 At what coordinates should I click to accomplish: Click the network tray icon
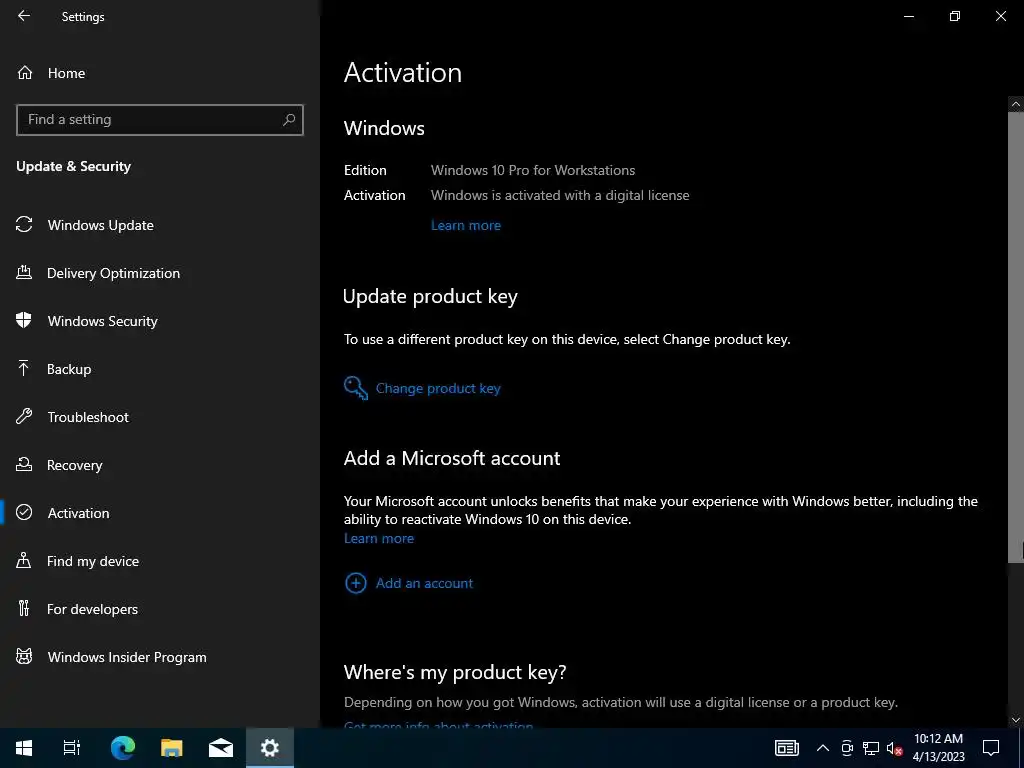click(x=871, y=748)
